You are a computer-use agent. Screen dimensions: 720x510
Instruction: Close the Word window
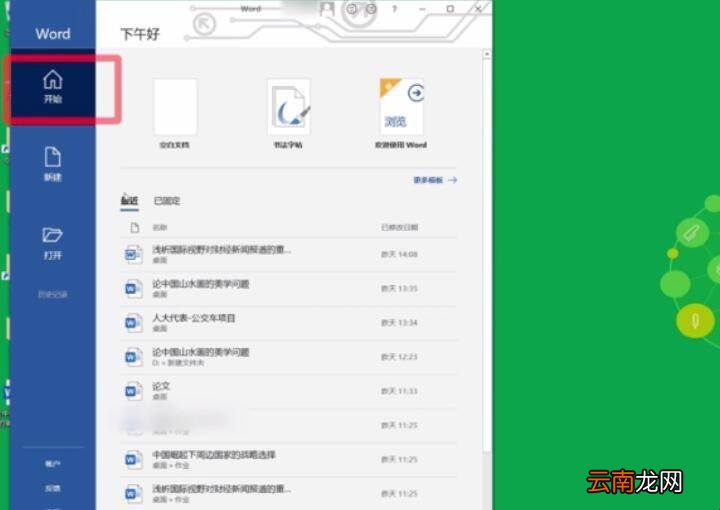(478, 9)
